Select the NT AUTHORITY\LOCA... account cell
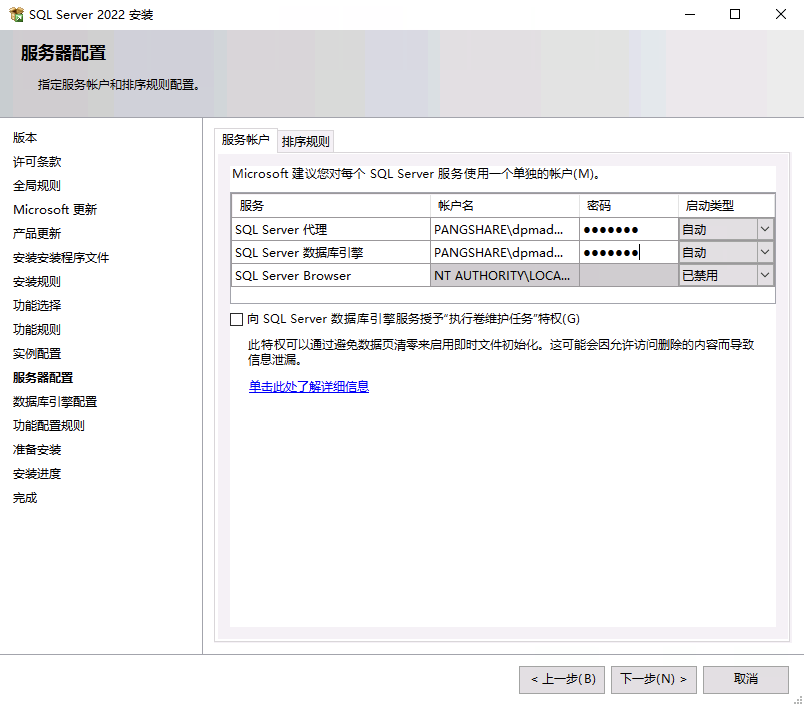Image resolution: width=804 pixels, height=706 pixels. pyautogui.click(x=505, y=275)
